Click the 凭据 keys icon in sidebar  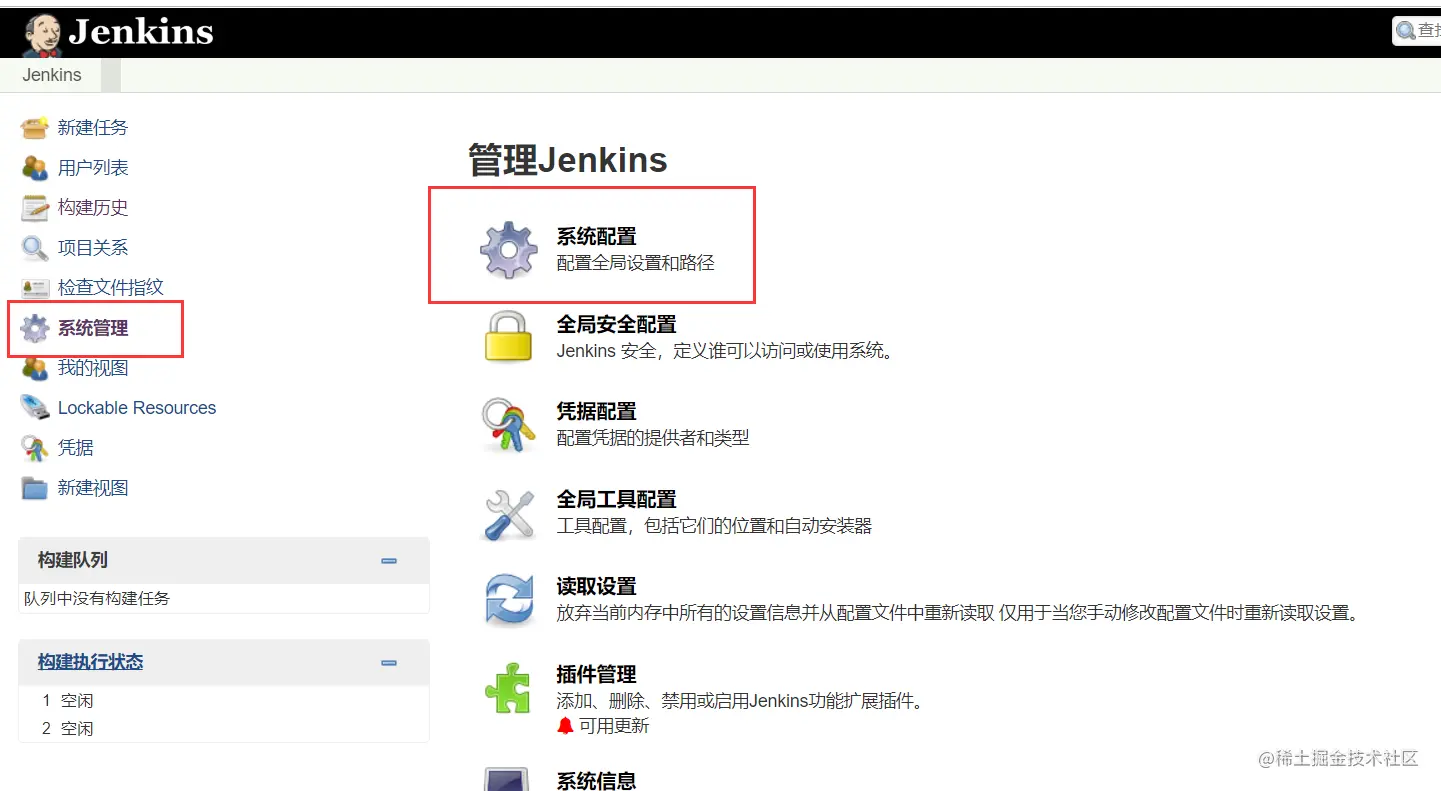35,448
